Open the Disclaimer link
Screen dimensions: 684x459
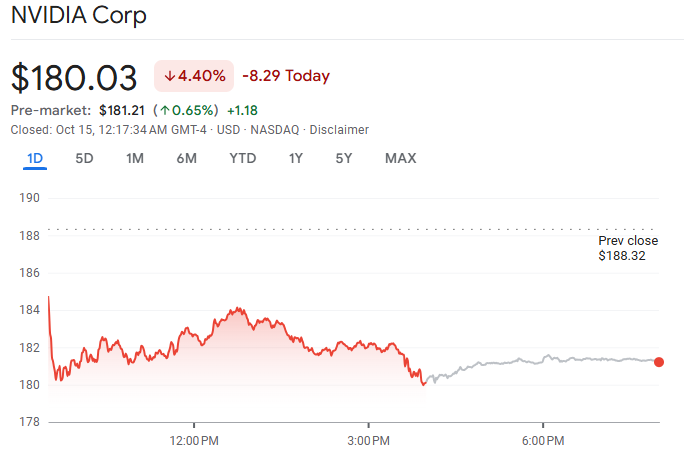tap(339, 130)
